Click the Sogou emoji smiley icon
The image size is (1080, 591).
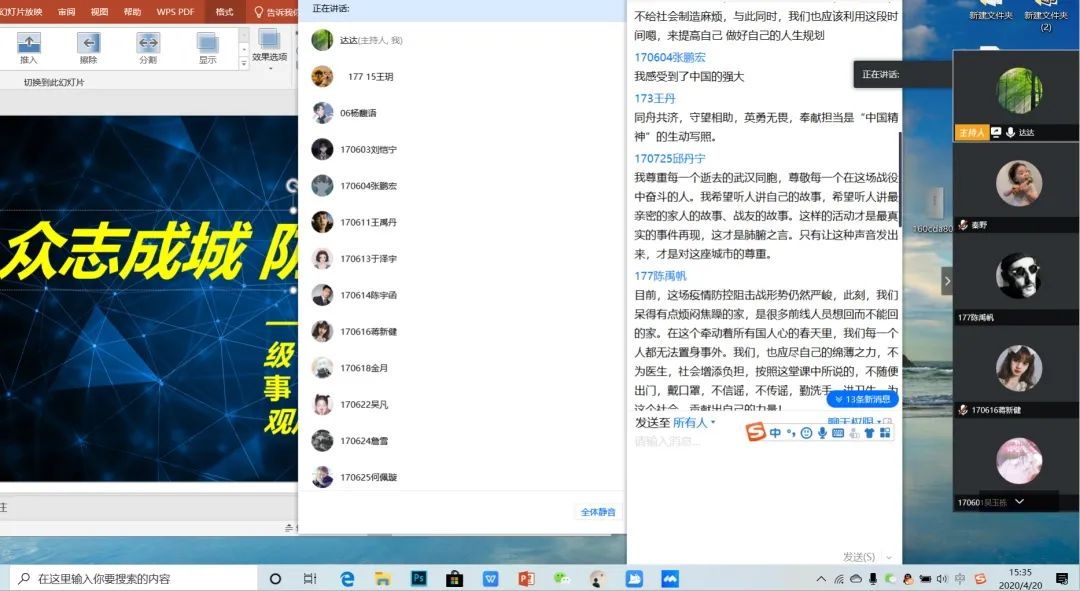tap(806, 433)
